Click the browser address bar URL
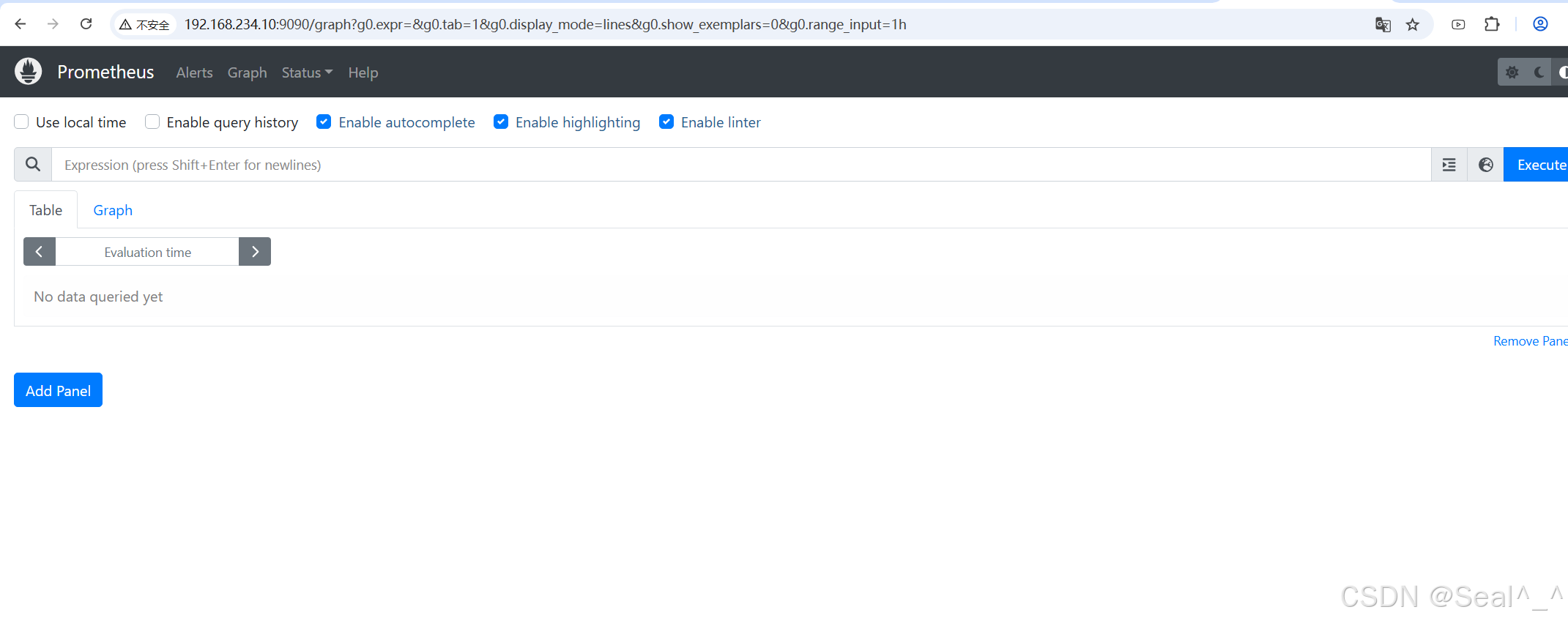 click(x=546, y=25)
